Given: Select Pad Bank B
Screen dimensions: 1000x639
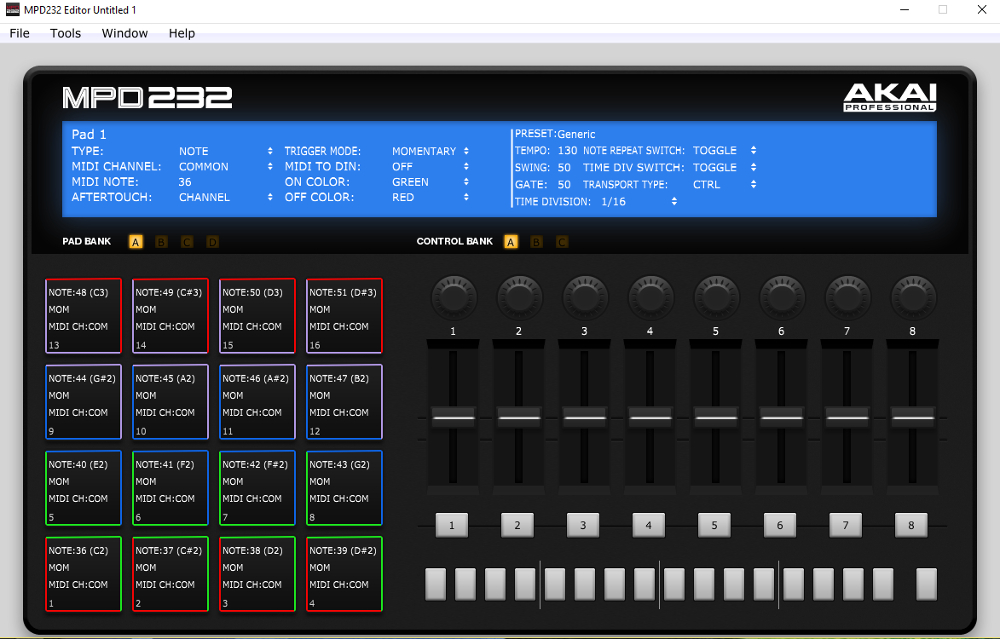Looking at the screenshot, I should [161, 241].
